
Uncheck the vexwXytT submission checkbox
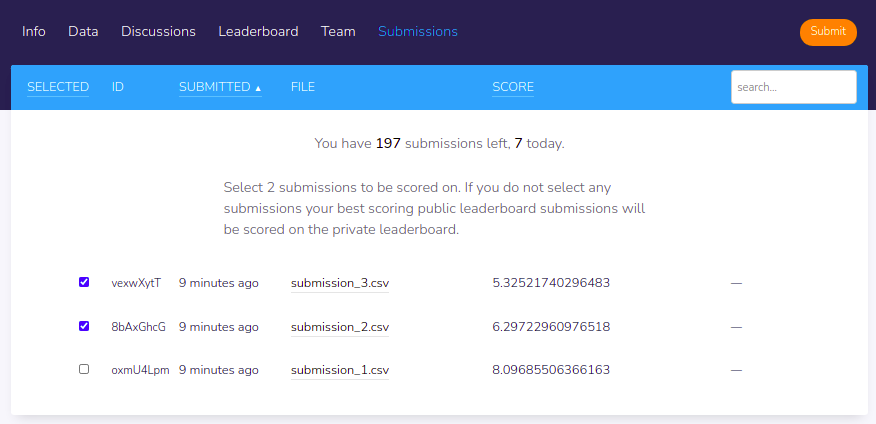(84, 282)
